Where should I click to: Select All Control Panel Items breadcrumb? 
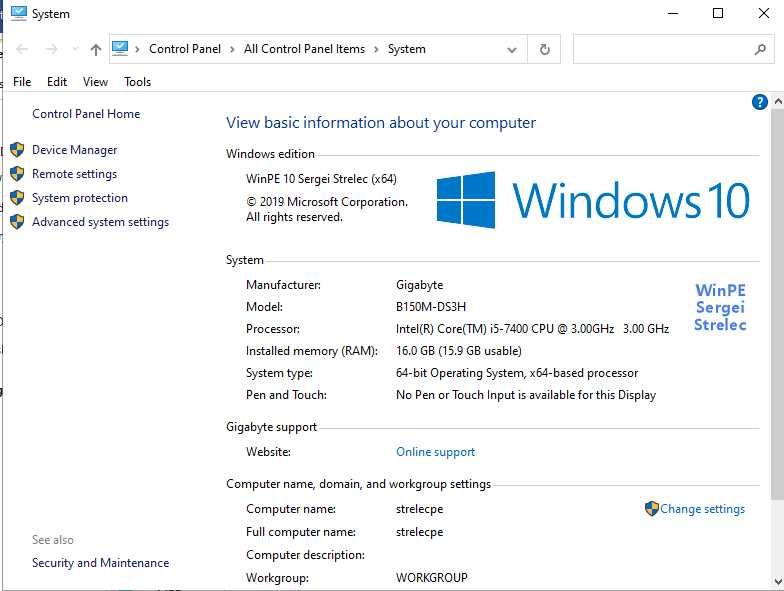coord(304,49)
